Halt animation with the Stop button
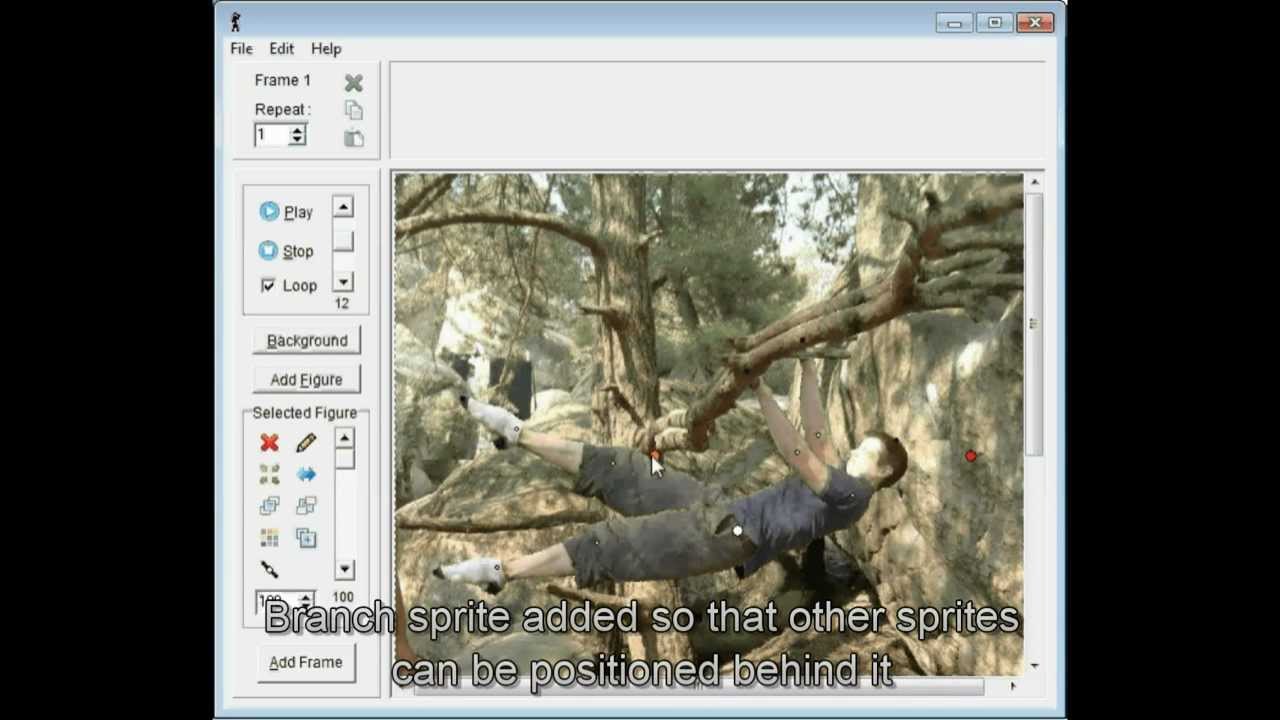Image resolution: width=1280 pixels, height=720 pixels. click(x=286, y=251)
